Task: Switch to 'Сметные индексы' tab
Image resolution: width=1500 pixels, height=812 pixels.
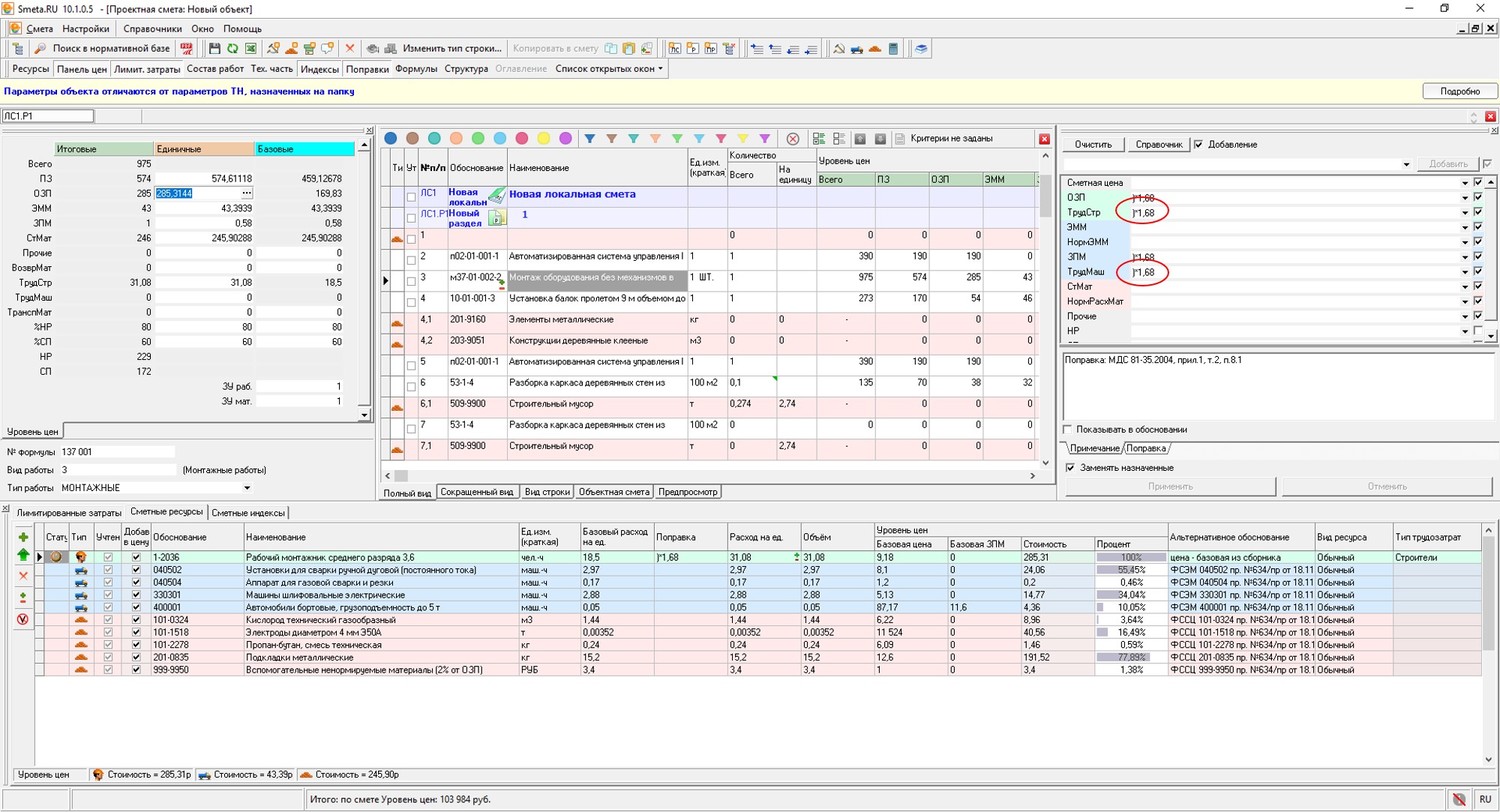Action: pyautogui.click(x=248, y=513)
